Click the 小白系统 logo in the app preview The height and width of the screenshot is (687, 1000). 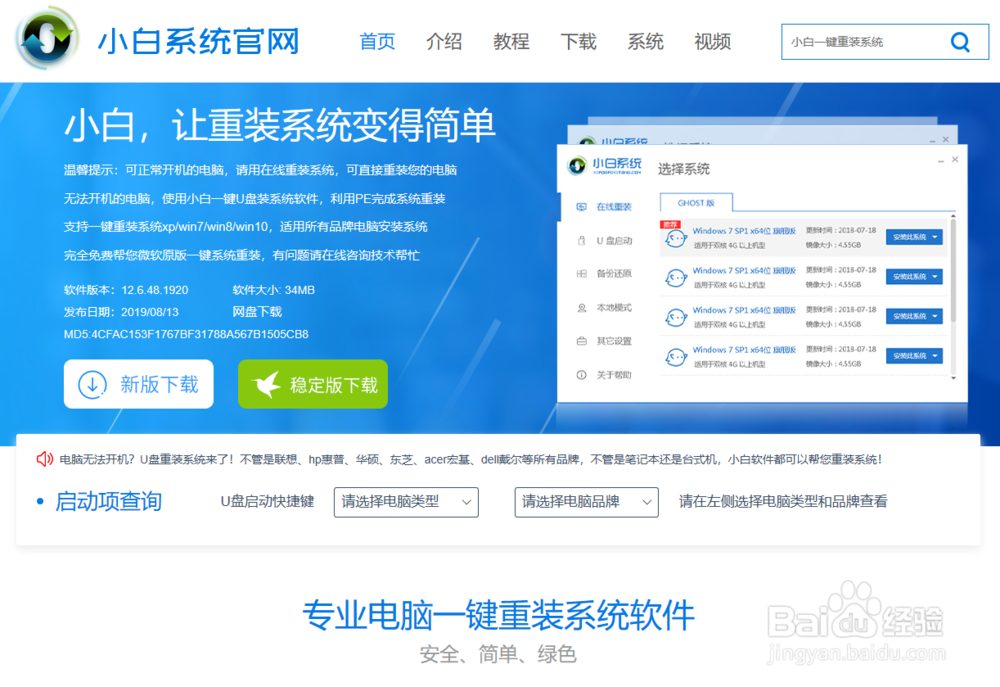[605, 166]
